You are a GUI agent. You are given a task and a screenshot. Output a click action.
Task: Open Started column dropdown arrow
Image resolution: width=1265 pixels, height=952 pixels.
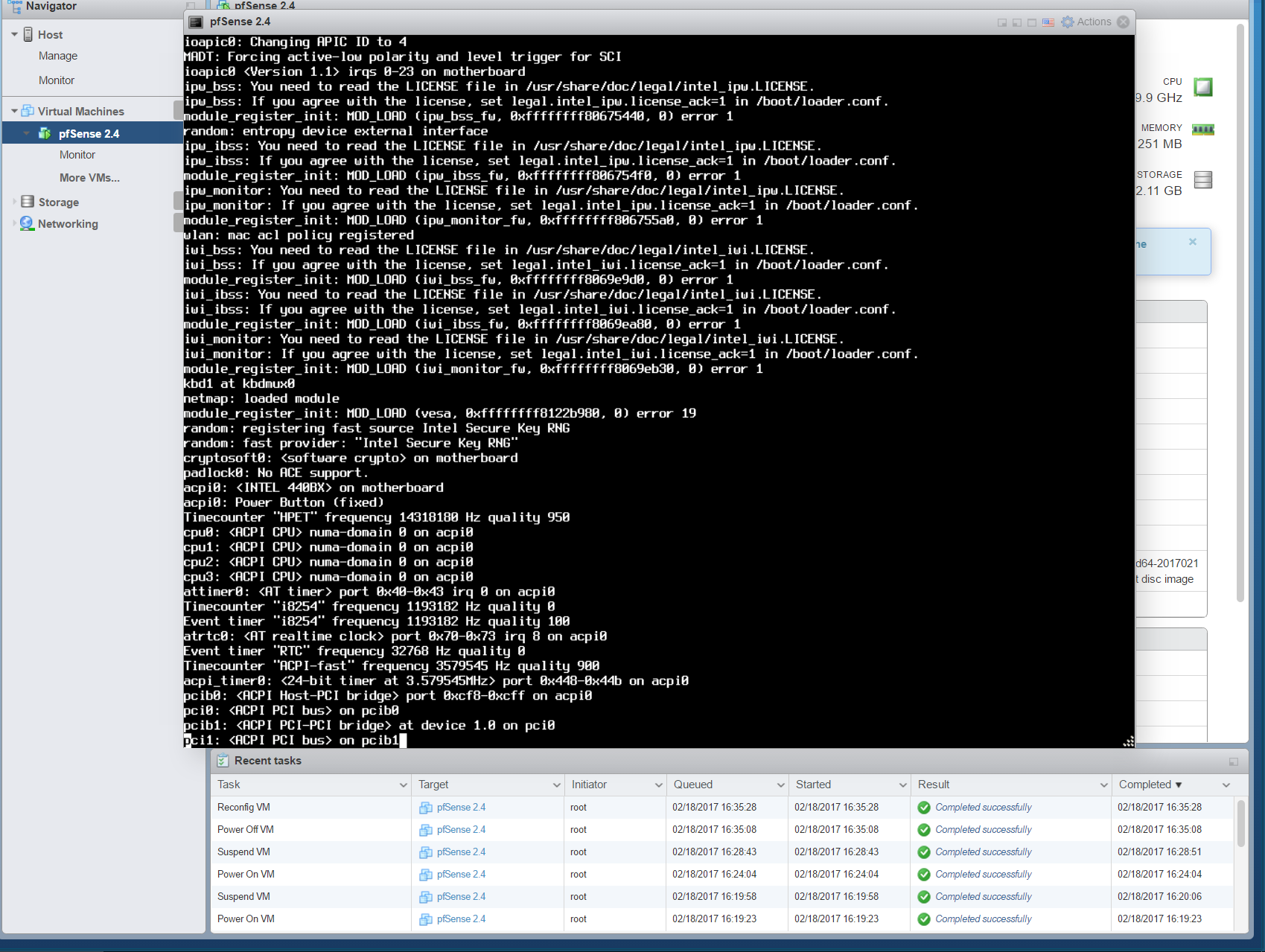(x=903, y=785)
